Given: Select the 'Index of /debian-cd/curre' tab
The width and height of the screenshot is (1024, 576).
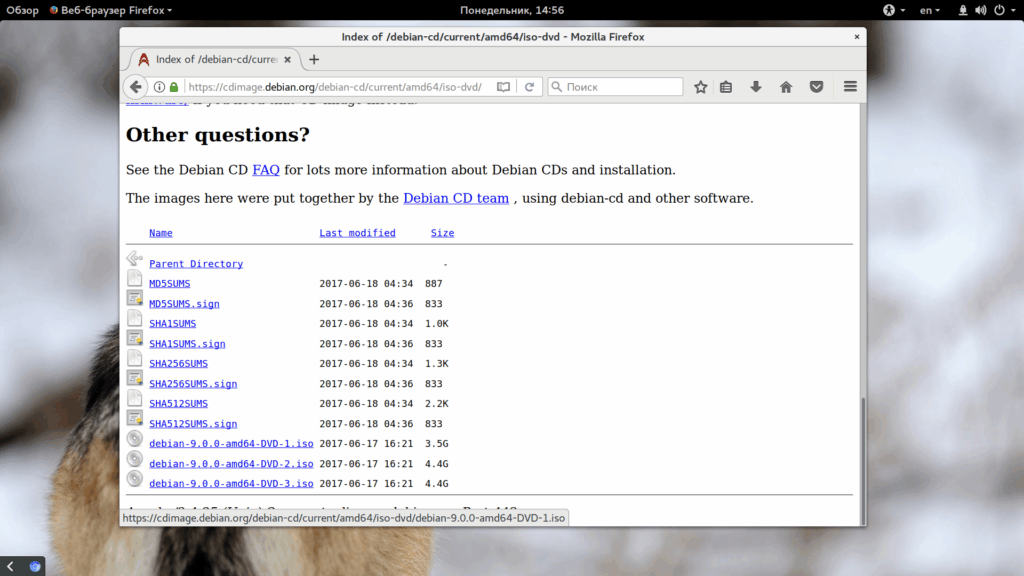Looking at the screenshot, I should [x=215, y=59].
